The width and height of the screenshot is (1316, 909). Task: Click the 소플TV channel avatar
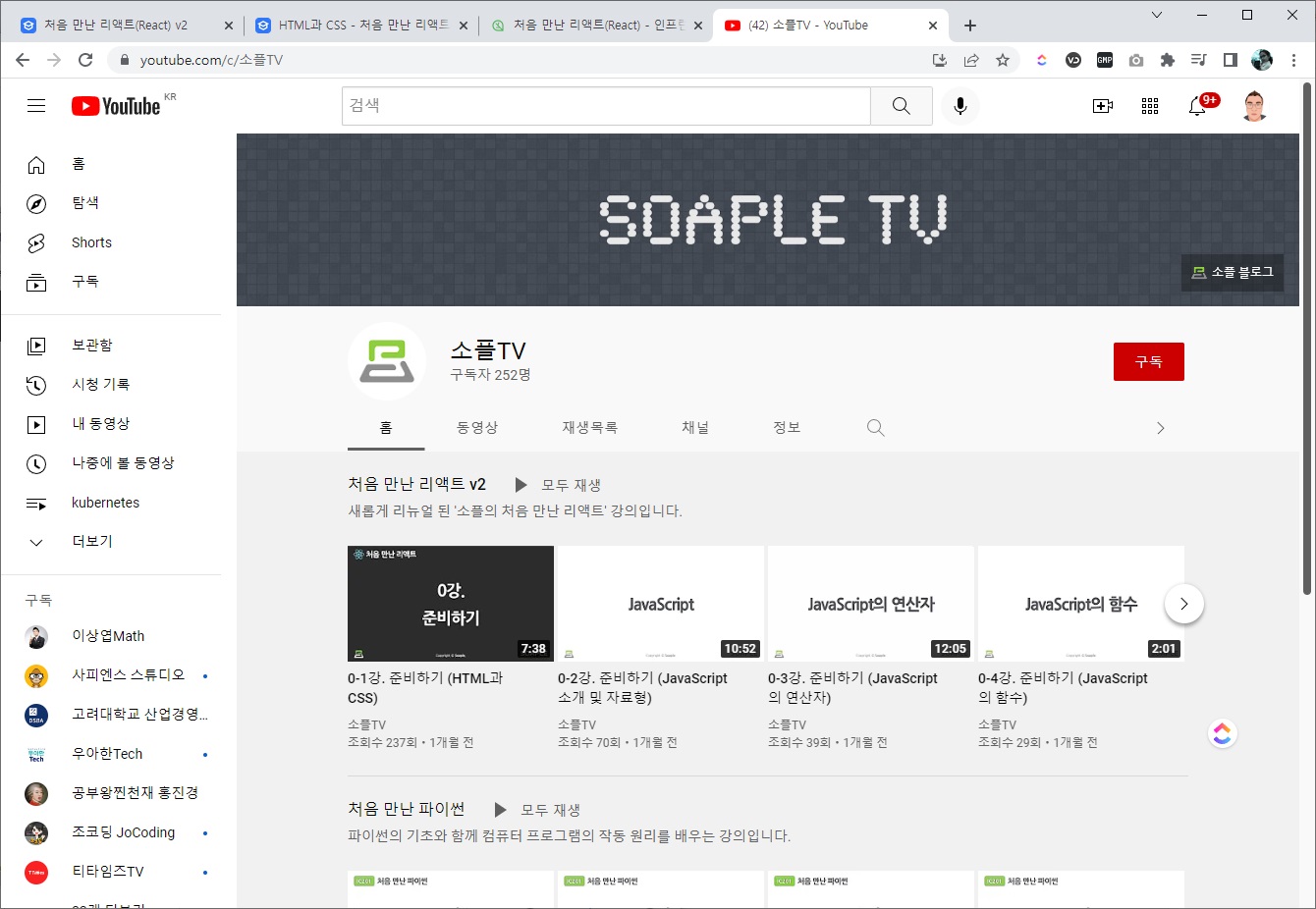387,361
